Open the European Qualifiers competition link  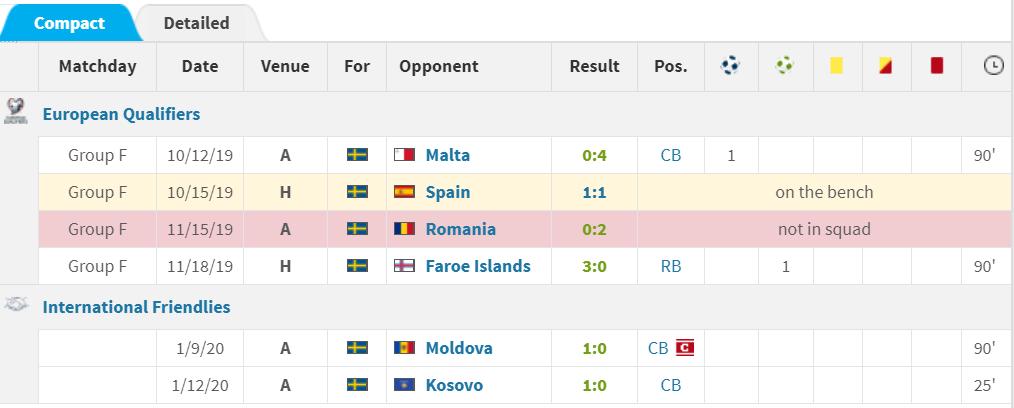121,114
